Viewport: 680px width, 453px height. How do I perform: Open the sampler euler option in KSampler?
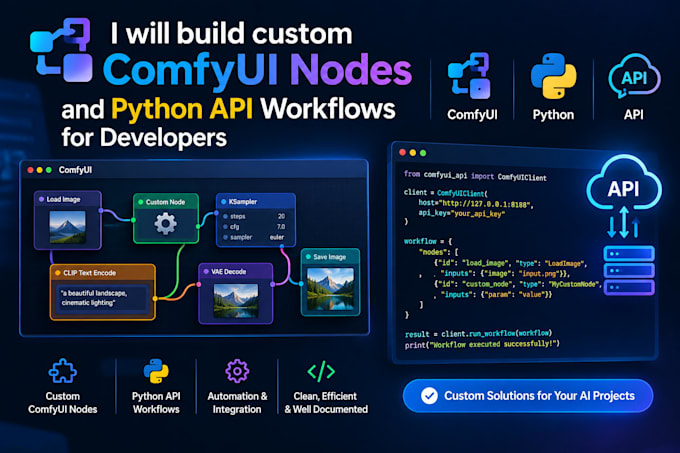tap(255, 237)
